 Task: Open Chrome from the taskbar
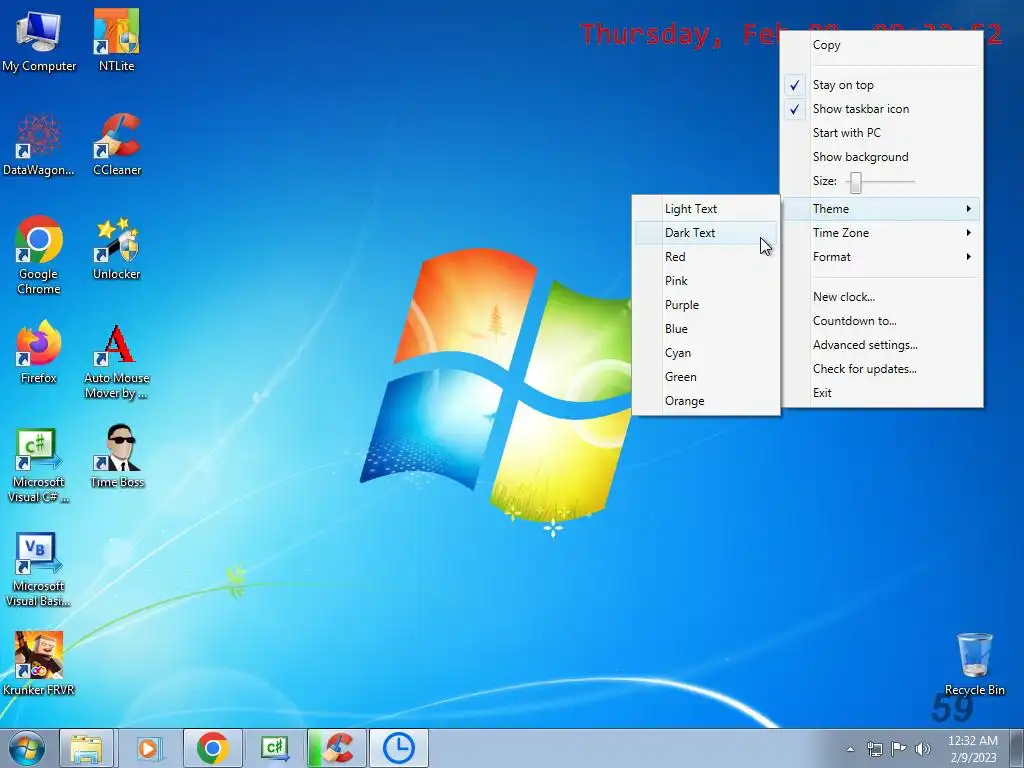(212, 748)
